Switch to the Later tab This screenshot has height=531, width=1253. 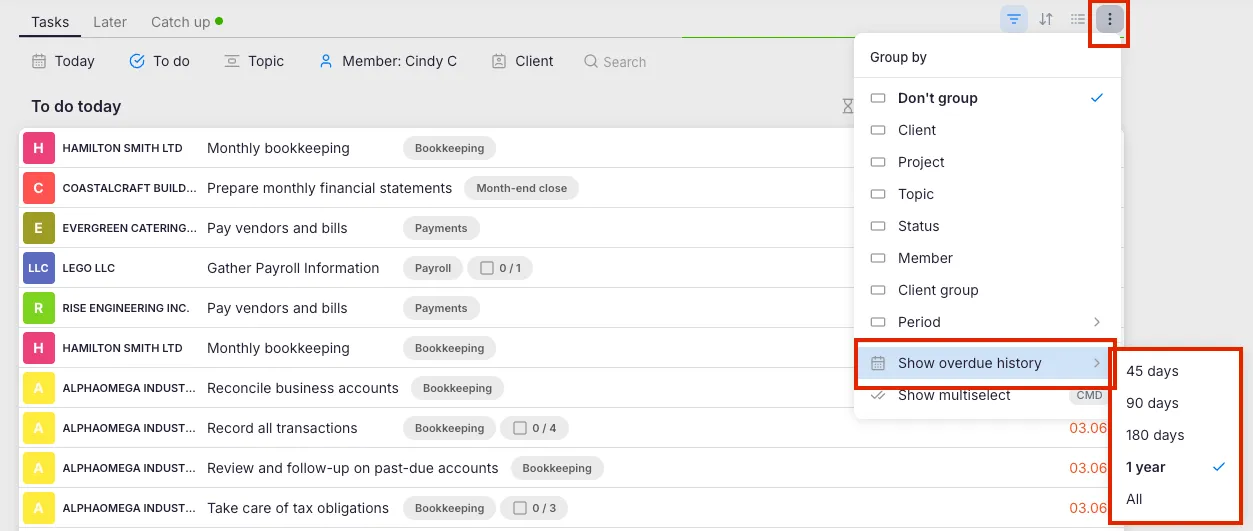pyautogui.click(x=110, y=21)
